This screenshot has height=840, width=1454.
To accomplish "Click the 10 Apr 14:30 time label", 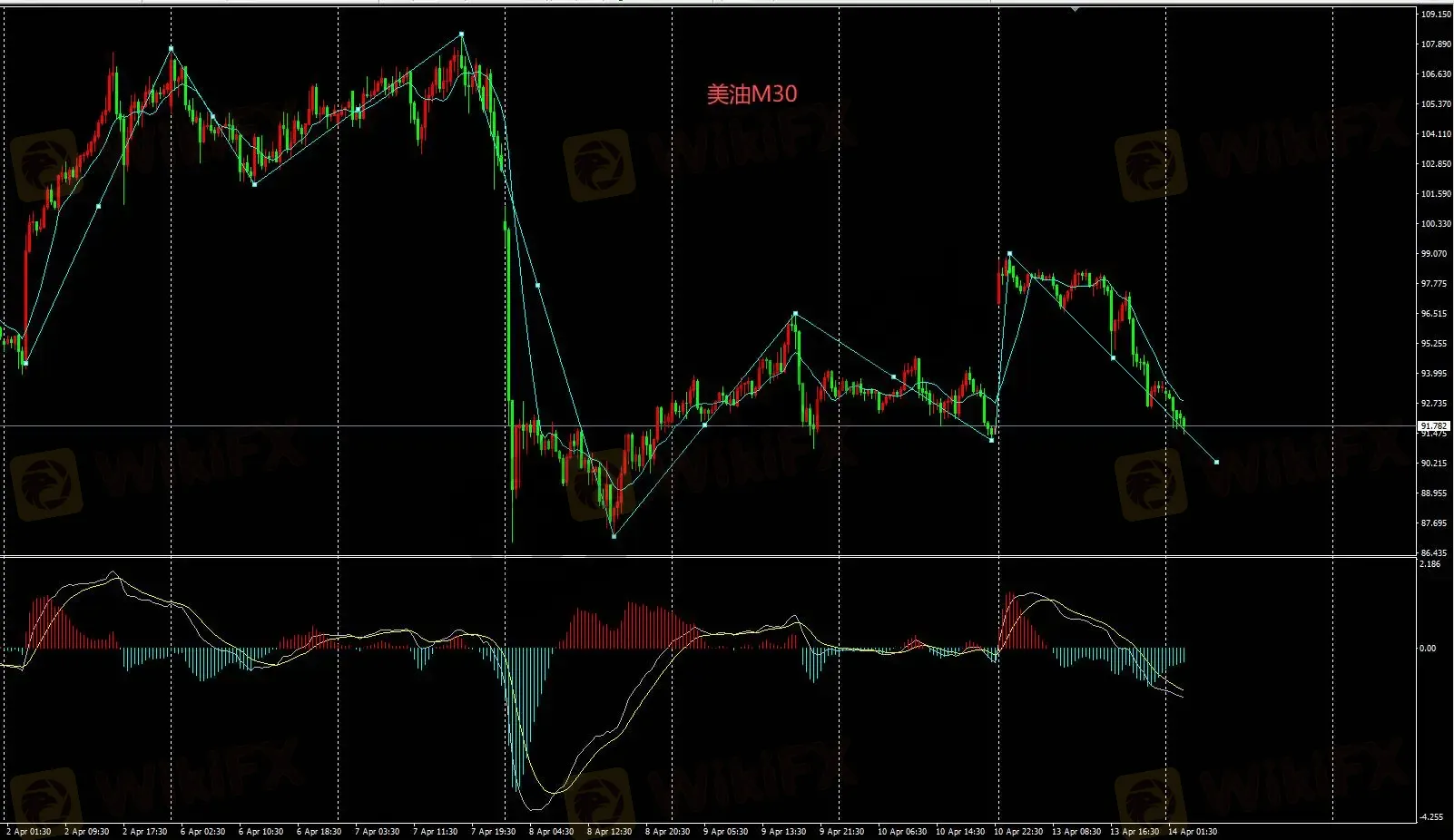I will [x=960, y=832].
